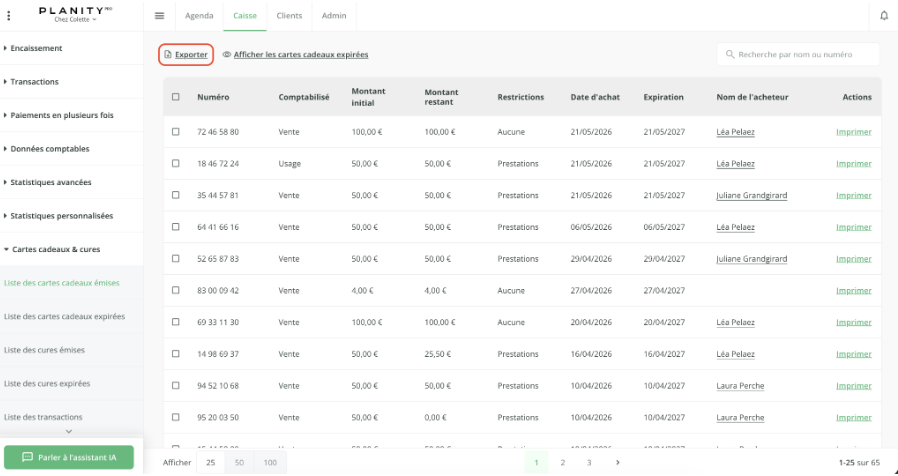898x476 pixels.
Task: Select all rows header checkbox
Action: pyautogui.click(x=176, y=97)
